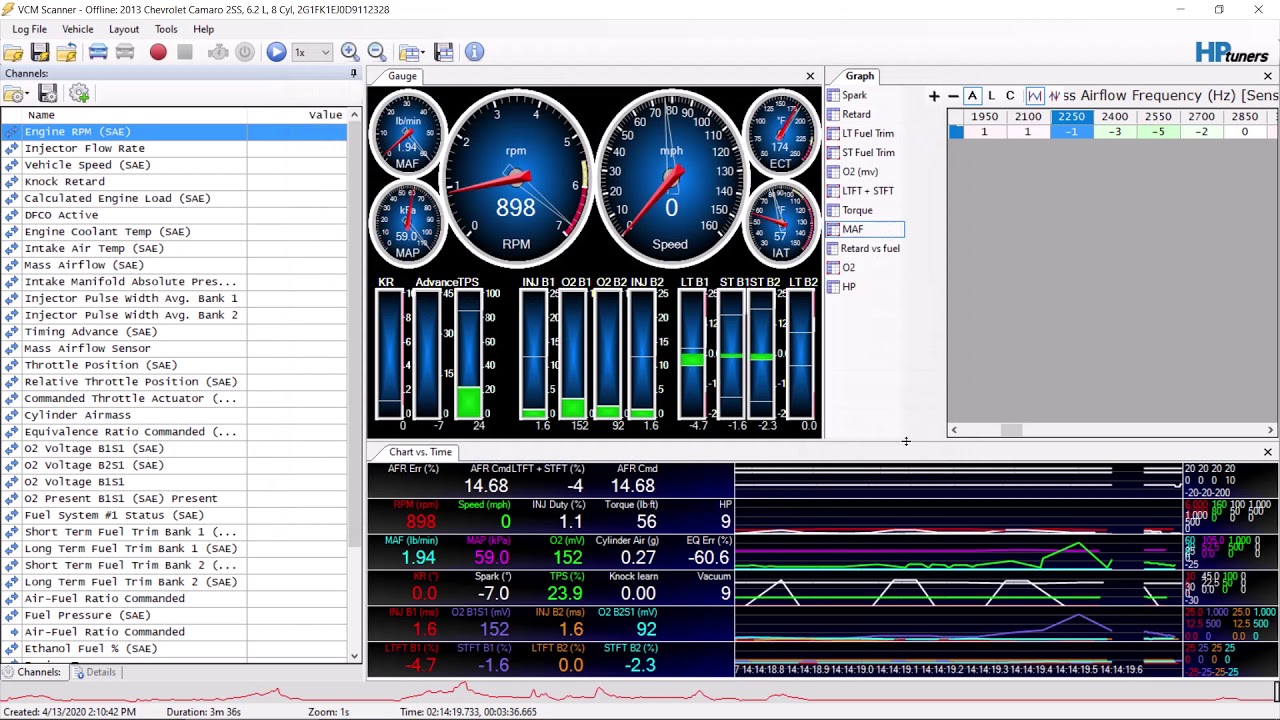The width and height of the screenshot is (1280, 720).
Task: Start recording with the red record button
Action: pyautogui.click(x=158, y=52)
